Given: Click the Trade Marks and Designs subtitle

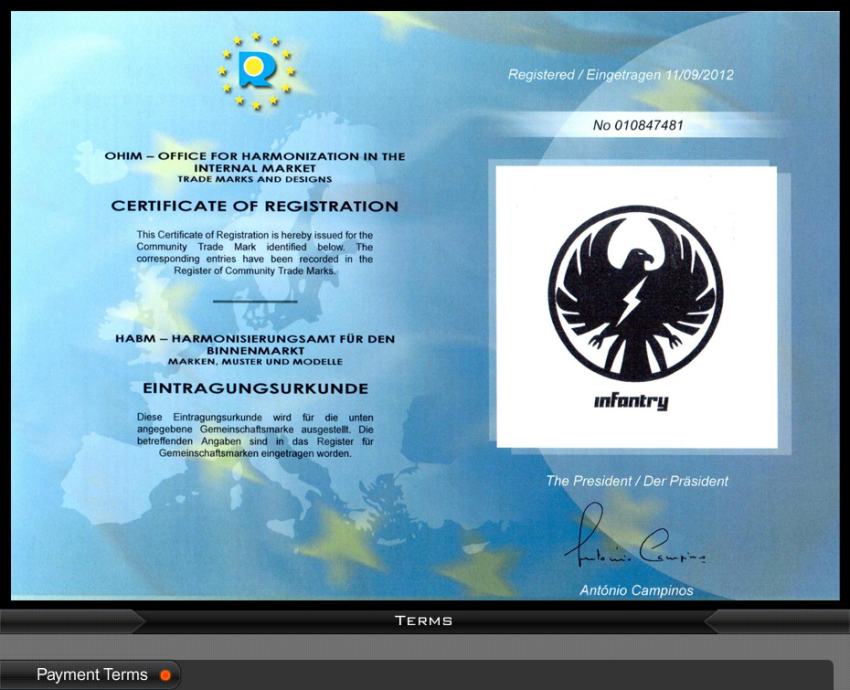Looking at the screenshot, I should [255, 179].
